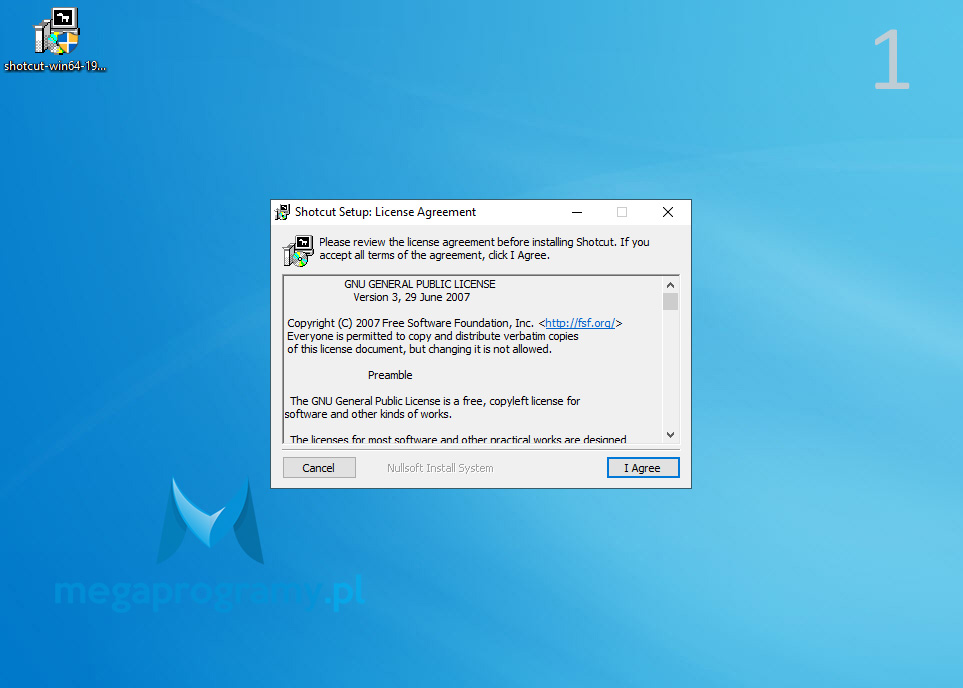Click the 'Preamble' heading in license text
Screen dimensions: 963x688
[x=390, y=375]
